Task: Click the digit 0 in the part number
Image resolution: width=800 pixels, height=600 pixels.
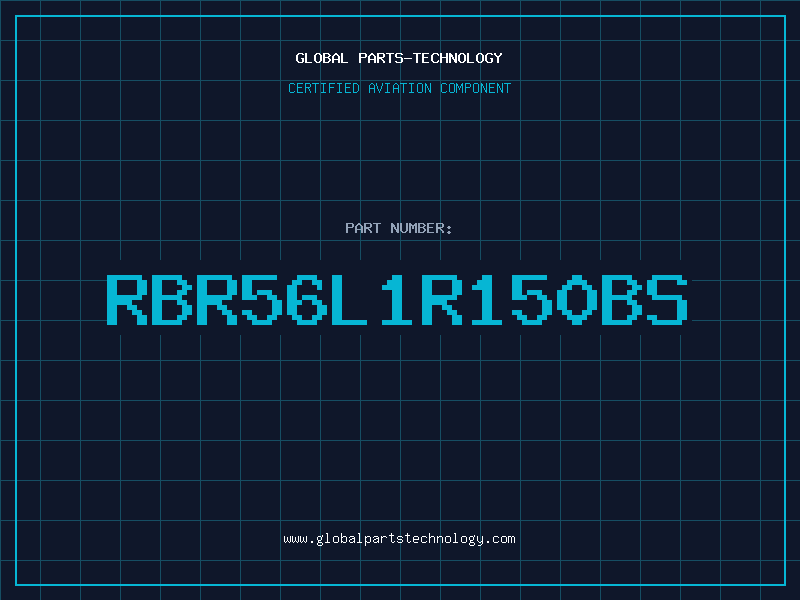Action: point(577,300)
